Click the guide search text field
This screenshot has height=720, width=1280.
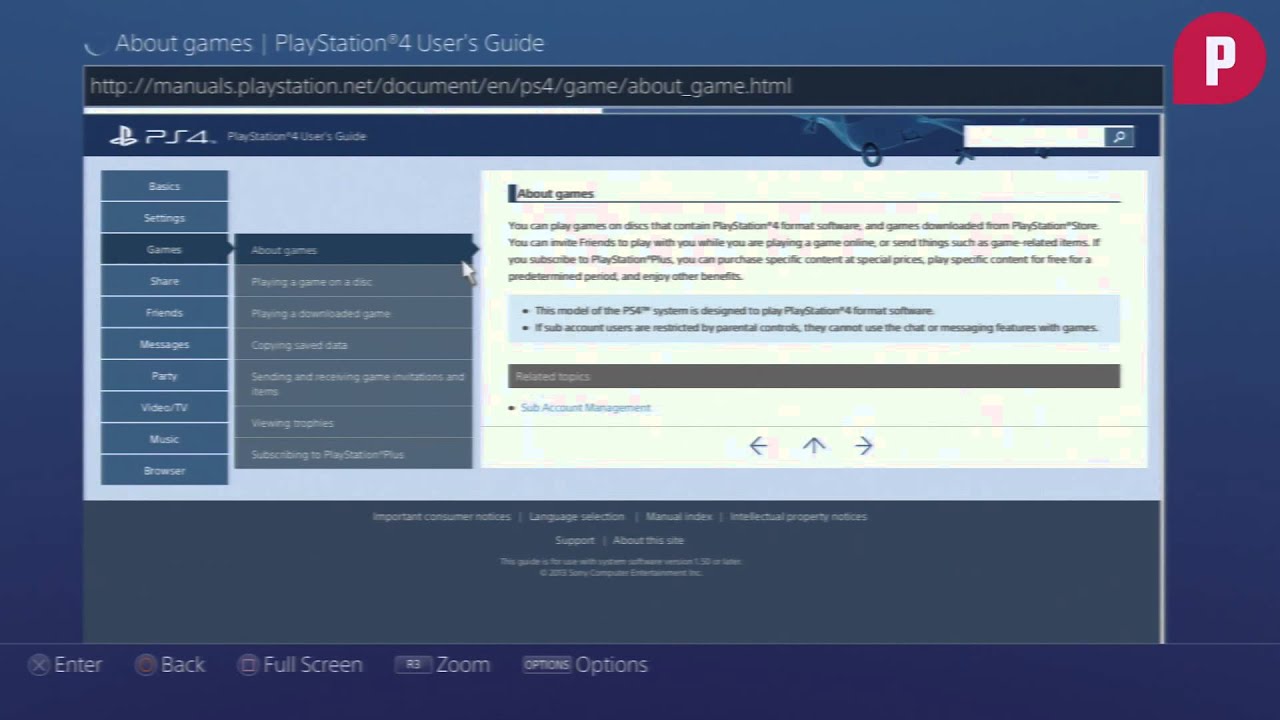[1034, 137]
